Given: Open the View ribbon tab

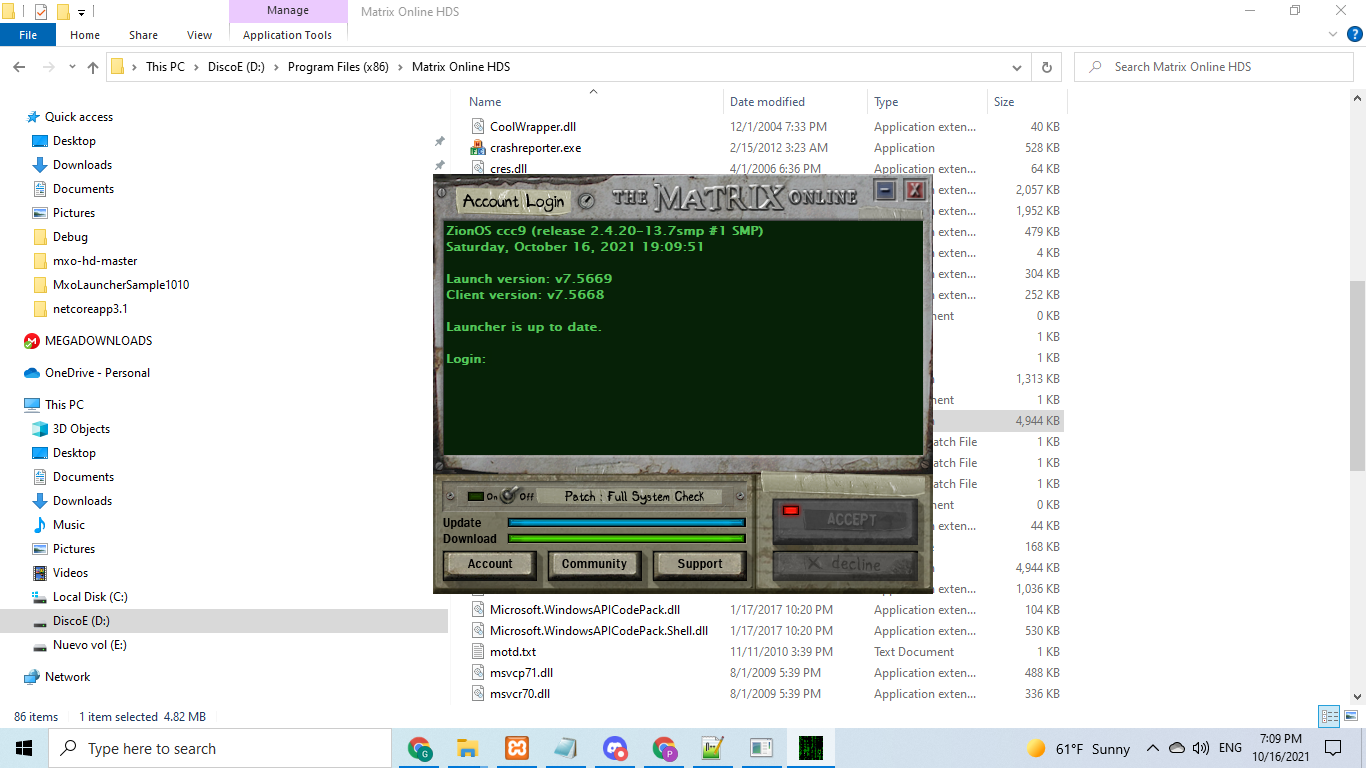Looking at the screenshot, I should pos(199,35).
